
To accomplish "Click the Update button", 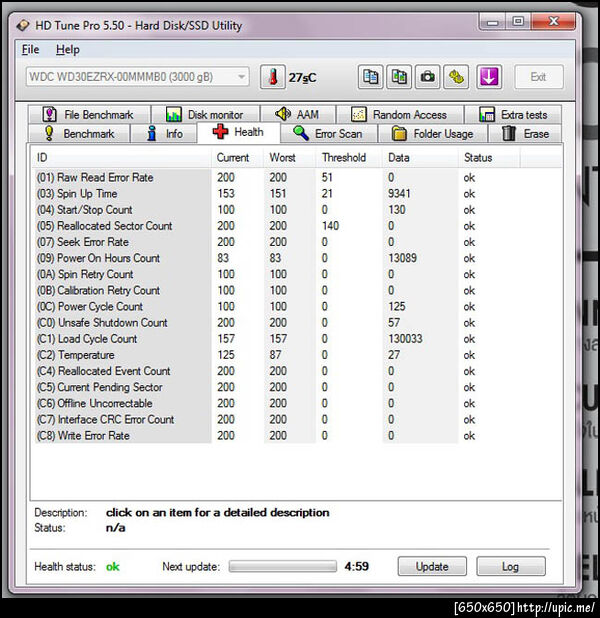I will pos(432,566).
